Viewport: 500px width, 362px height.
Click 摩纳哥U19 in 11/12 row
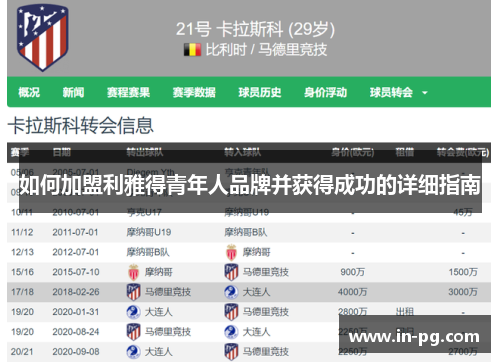pos(149,232)
